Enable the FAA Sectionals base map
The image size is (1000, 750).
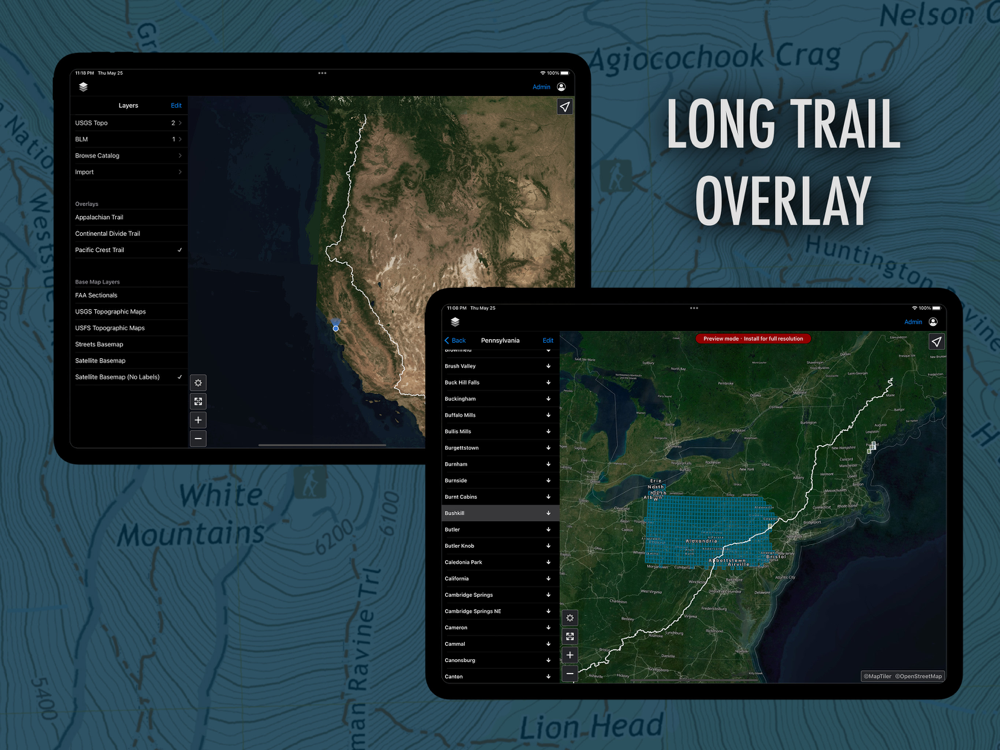click(129, 295)
